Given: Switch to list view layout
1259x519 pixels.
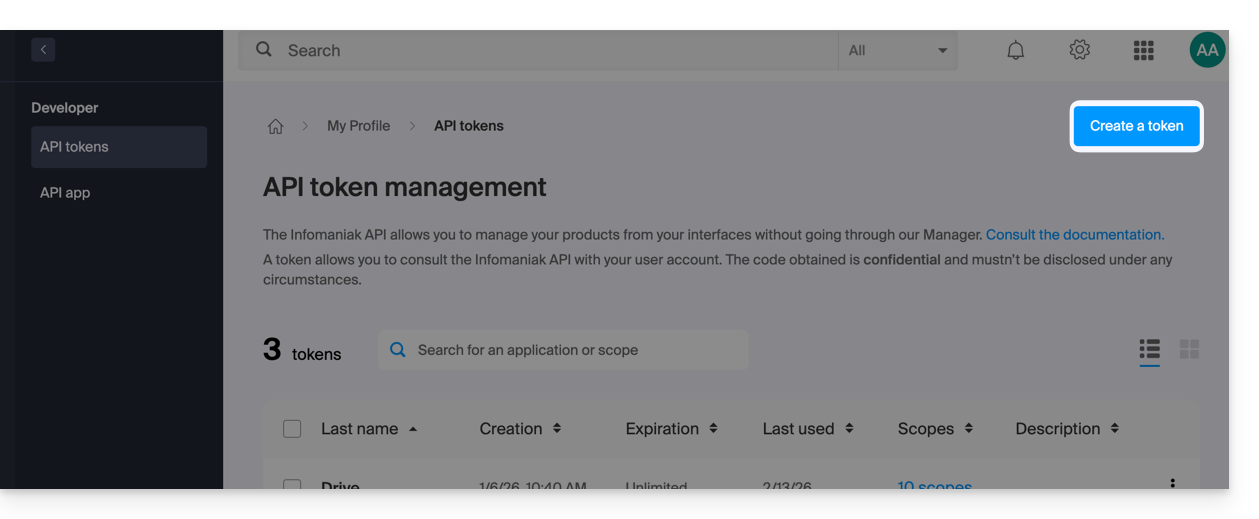Looking at the screenshot, I should pos(1149,349).
